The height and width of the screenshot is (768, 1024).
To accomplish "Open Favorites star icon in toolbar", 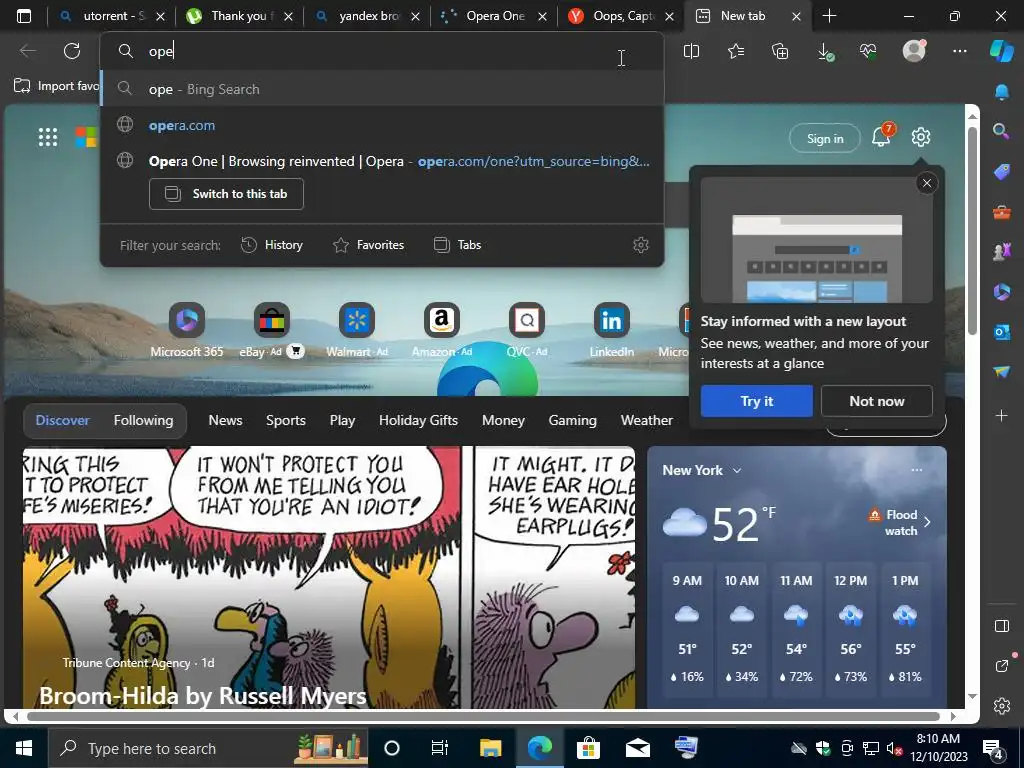I will (736, 51).
